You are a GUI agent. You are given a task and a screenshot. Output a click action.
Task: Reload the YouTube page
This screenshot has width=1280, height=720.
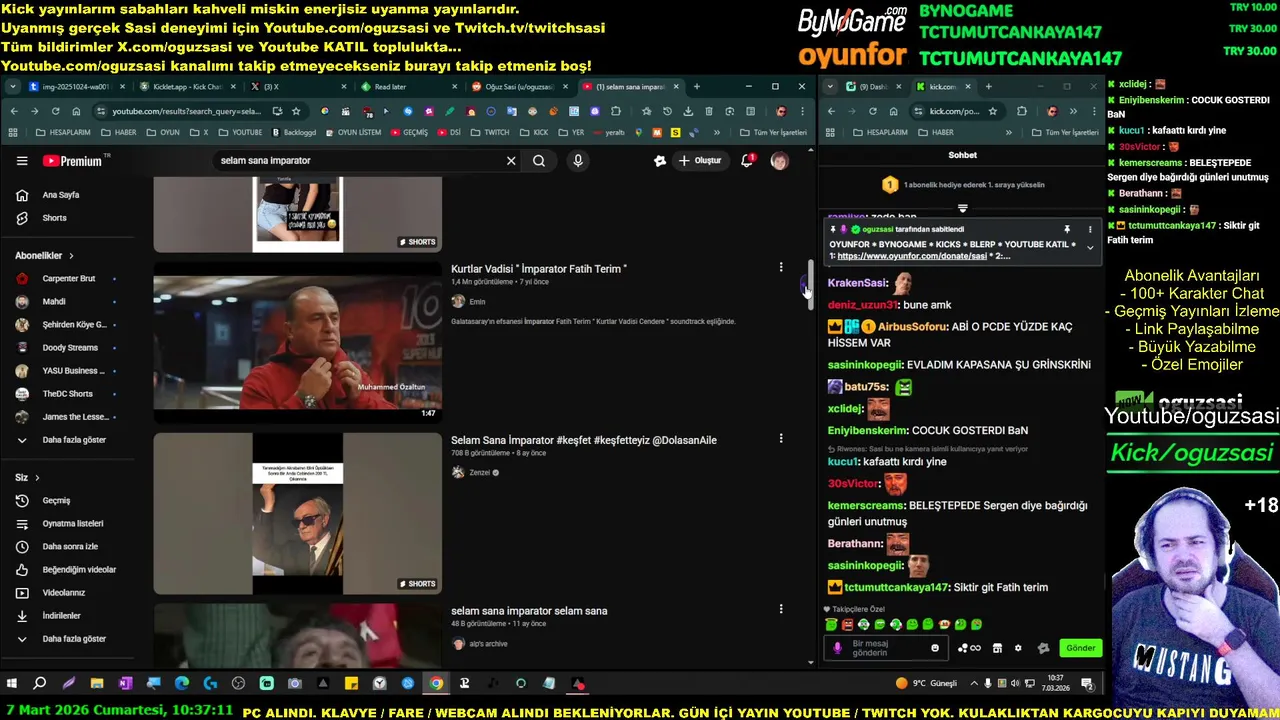tap(55, 111)
